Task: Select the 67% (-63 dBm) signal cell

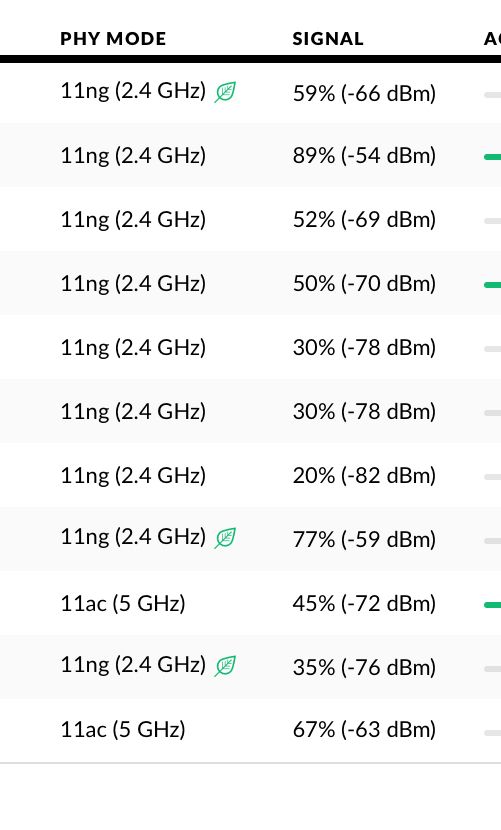Action: (364, 729)
